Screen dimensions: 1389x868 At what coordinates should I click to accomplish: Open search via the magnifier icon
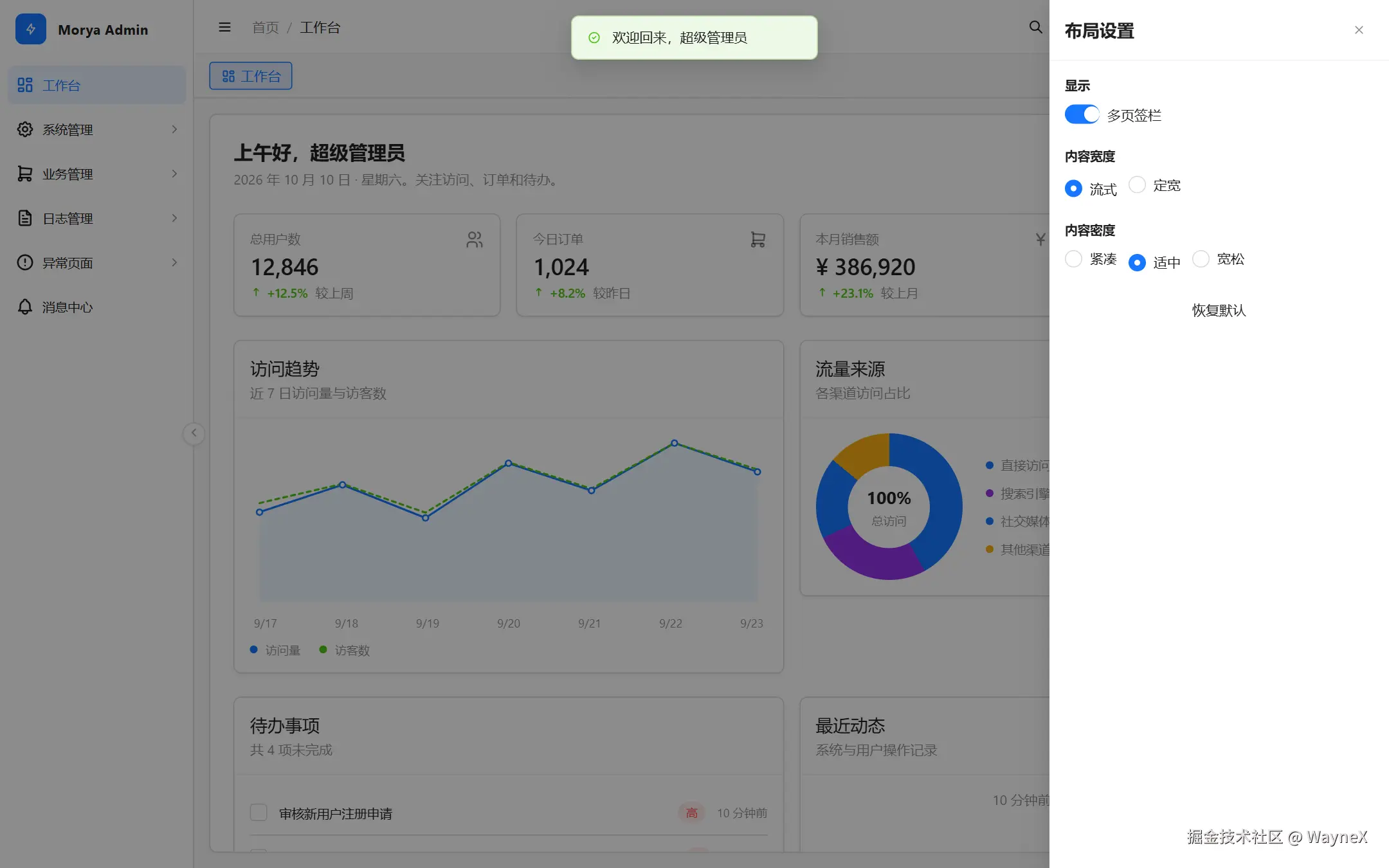pos(1035,27)
